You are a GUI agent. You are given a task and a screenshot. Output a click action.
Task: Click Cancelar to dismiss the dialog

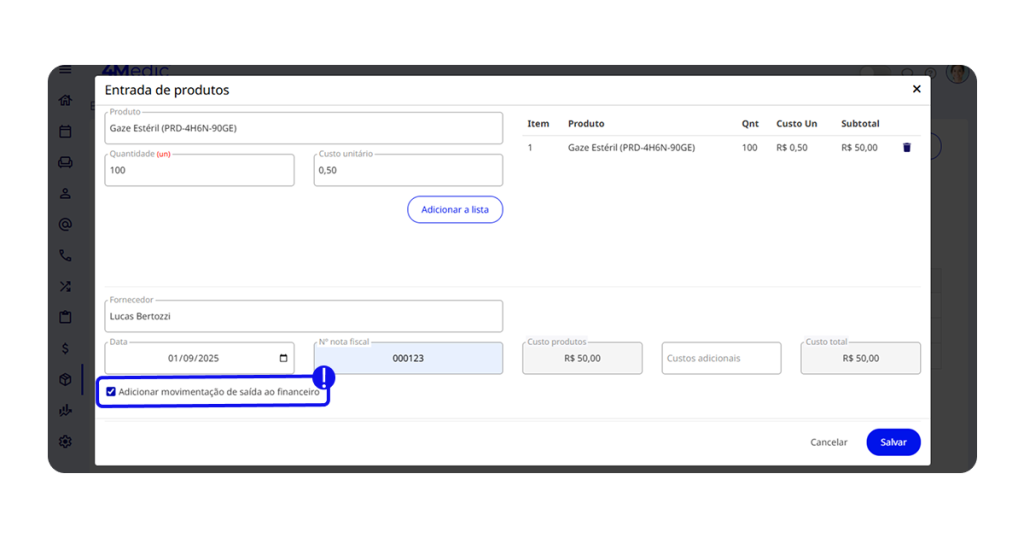(828, 442)
